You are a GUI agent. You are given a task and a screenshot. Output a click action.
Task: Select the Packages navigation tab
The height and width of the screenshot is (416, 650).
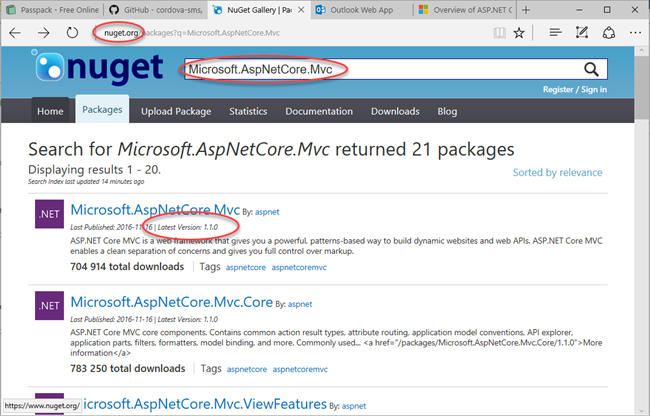point(102,109)
